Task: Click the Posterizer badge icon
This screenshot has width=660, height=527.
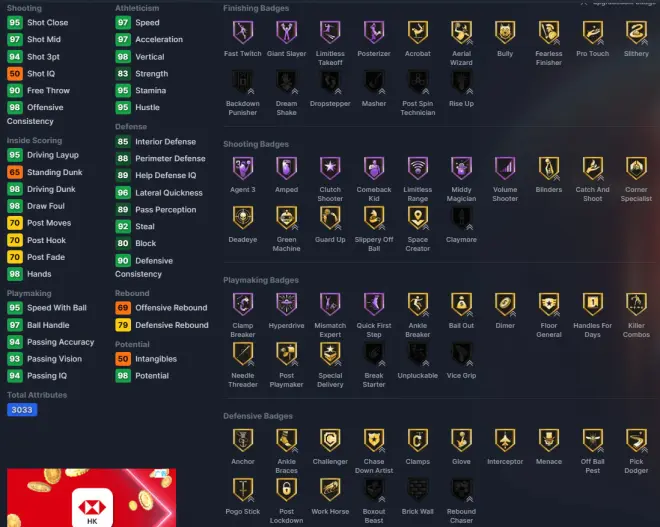Action: click(374, 32)
